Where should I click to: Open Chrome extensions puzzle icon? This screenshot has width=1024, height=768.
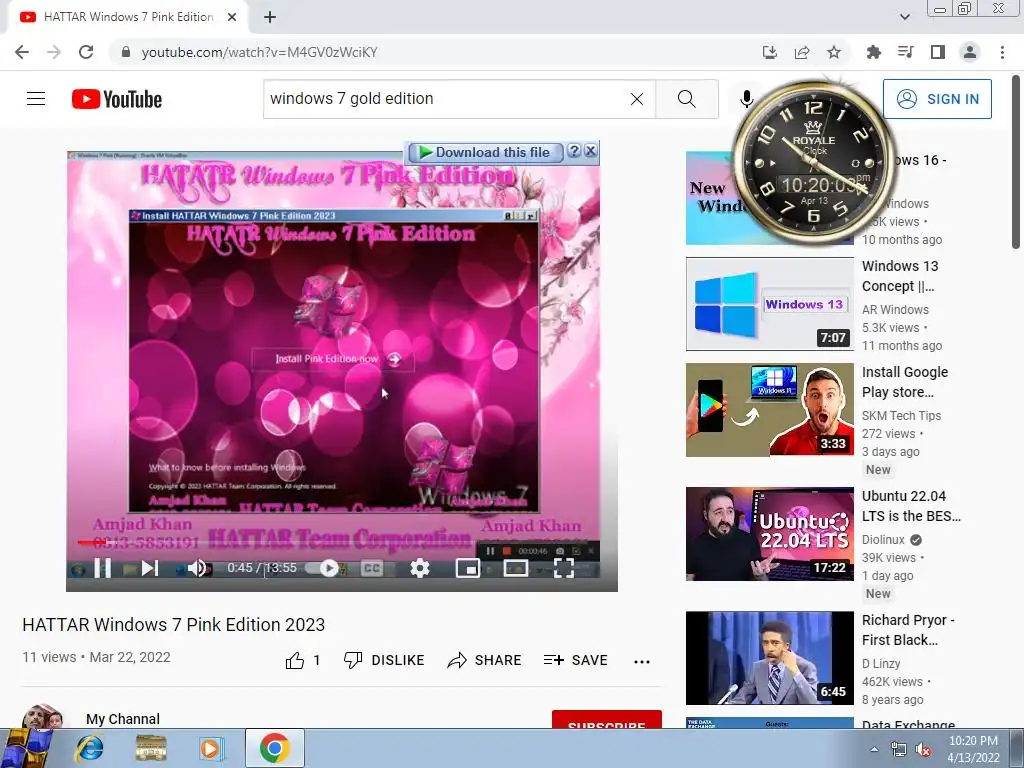pyautogui.click(x=873, y=52)
